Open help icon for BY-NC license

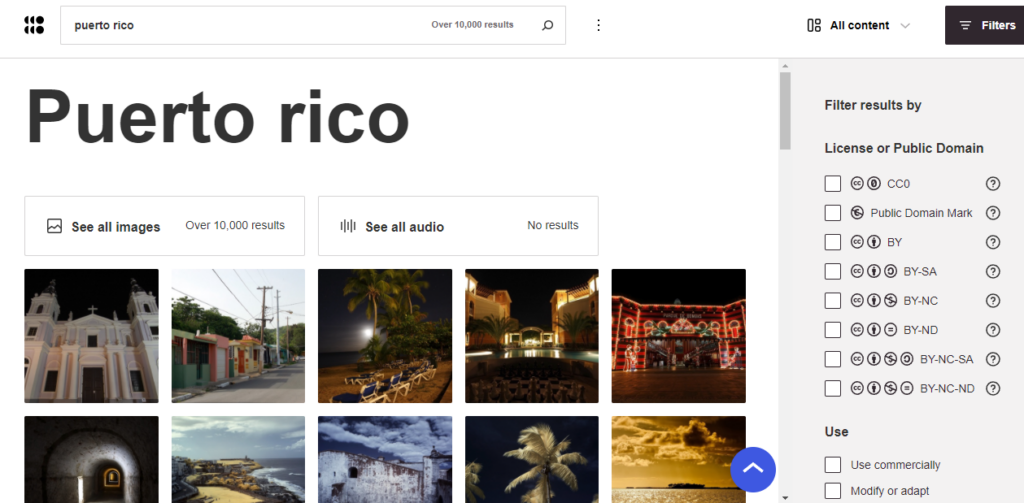(993, 300)
